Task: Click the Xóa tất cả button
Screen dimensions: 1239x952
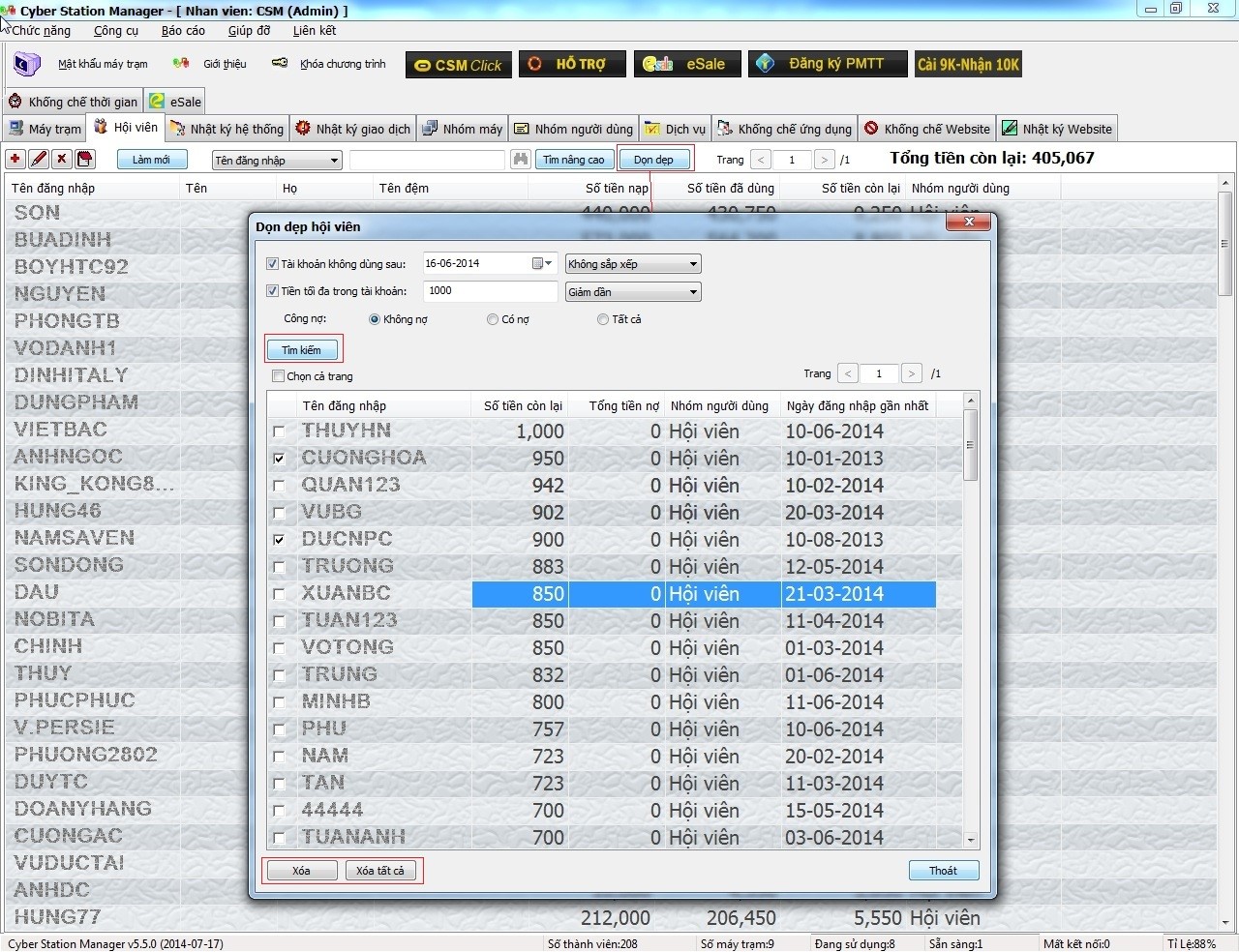Action: click(380, 871)
